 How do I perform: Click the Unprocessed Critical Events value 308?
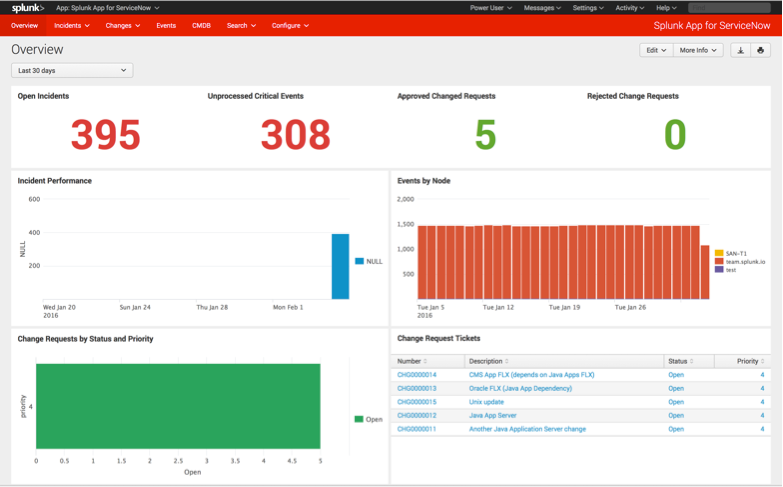[296, 134]
